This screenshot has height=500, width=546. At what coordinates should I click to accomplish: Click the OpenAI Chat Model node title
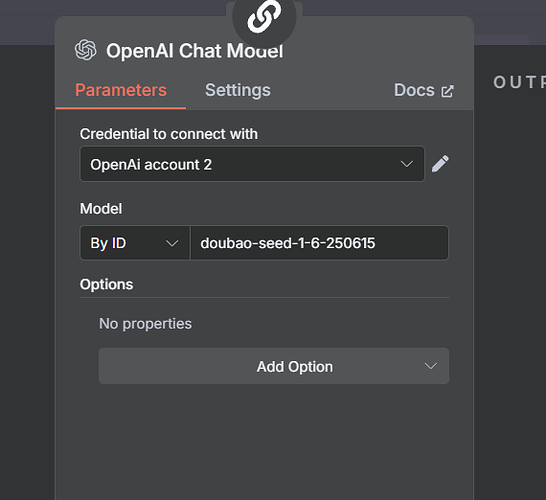(x=195, y=51)
